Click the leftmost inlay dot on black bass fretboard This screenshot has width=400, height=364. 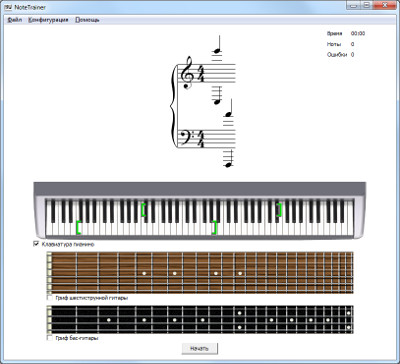click(x=109, y=320)
